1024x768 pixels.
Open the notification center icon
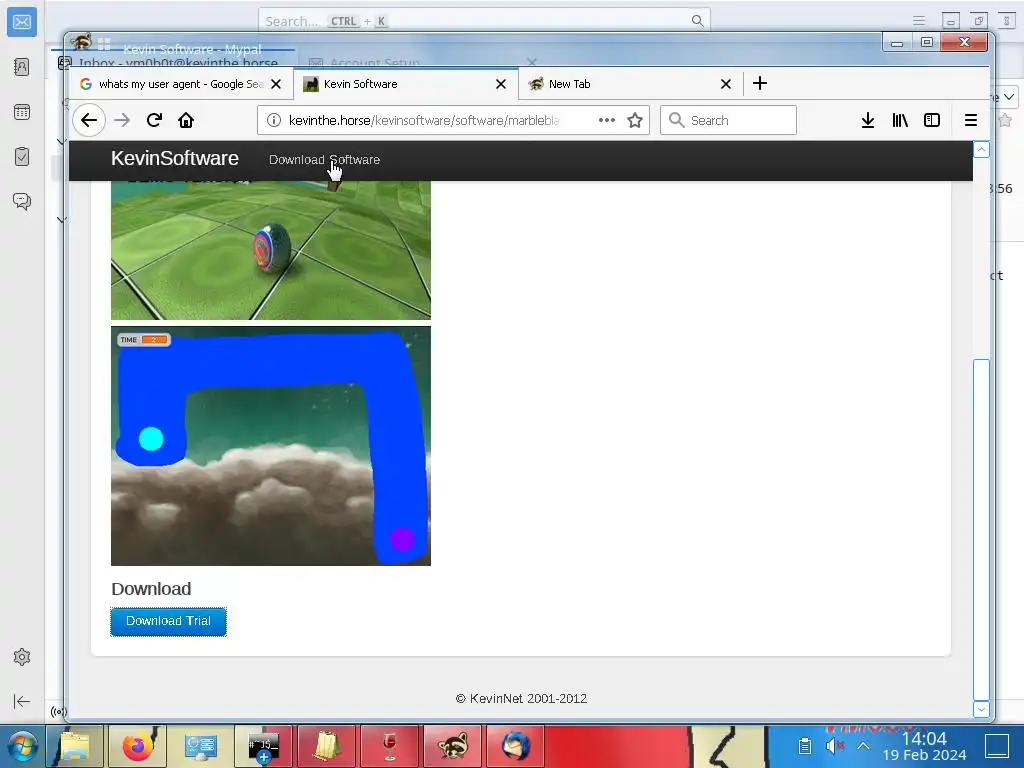[x=997, y=746]
